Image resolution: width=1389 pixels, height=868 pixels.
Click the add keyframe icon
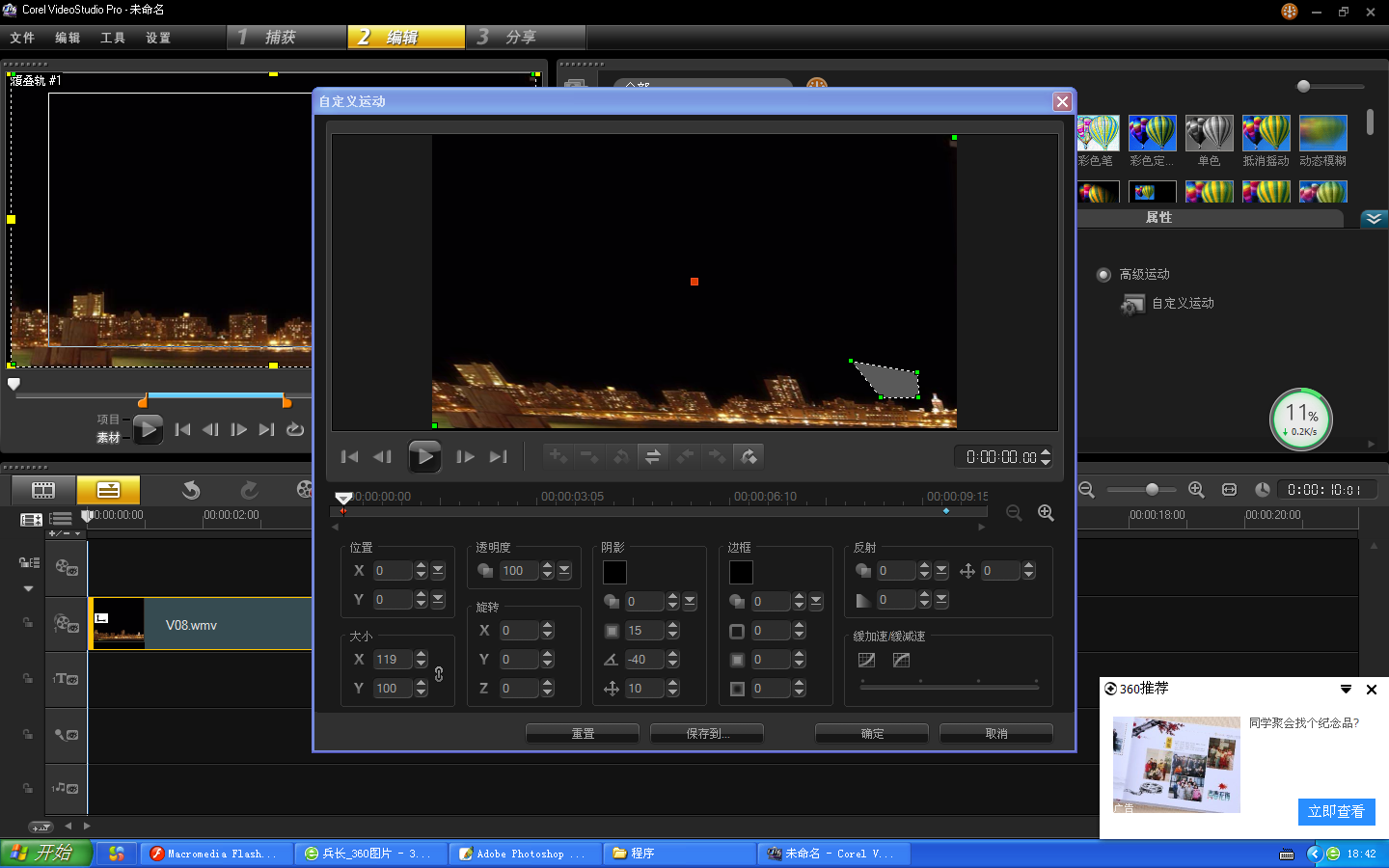[x=558, y=456]
